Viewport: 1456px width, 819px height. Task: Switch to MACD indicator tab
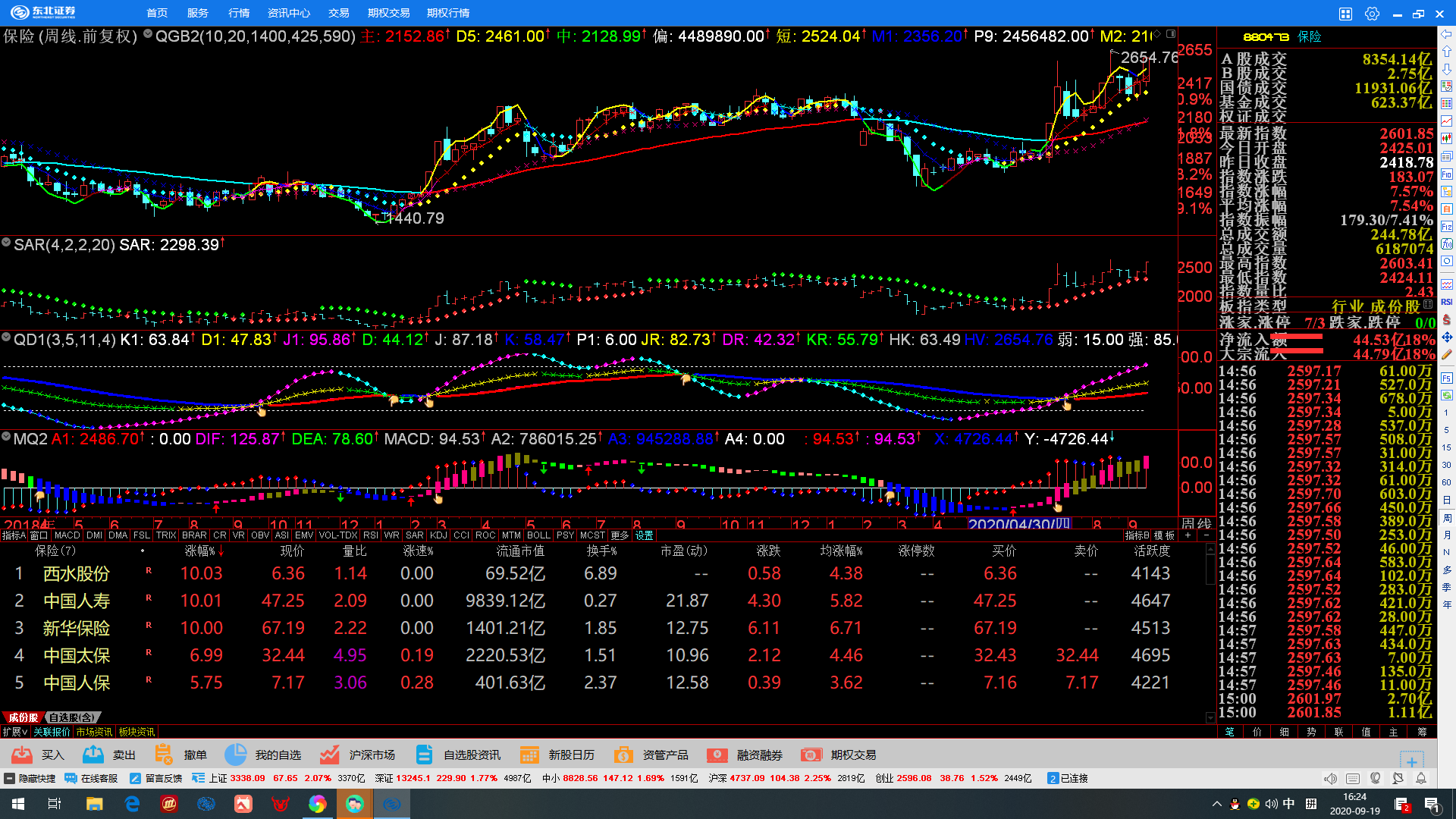click(x=67, y=535)
